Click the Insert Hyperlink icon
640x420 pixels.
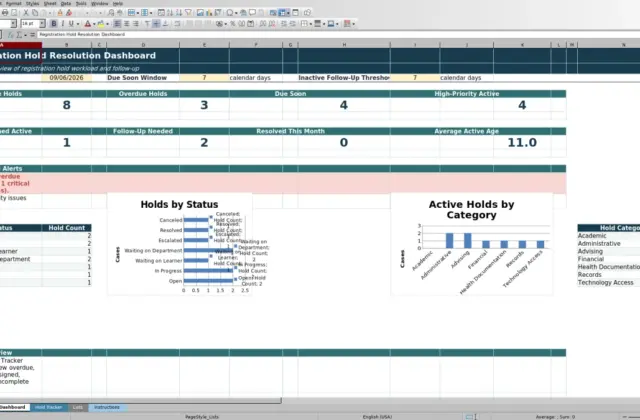243,13
